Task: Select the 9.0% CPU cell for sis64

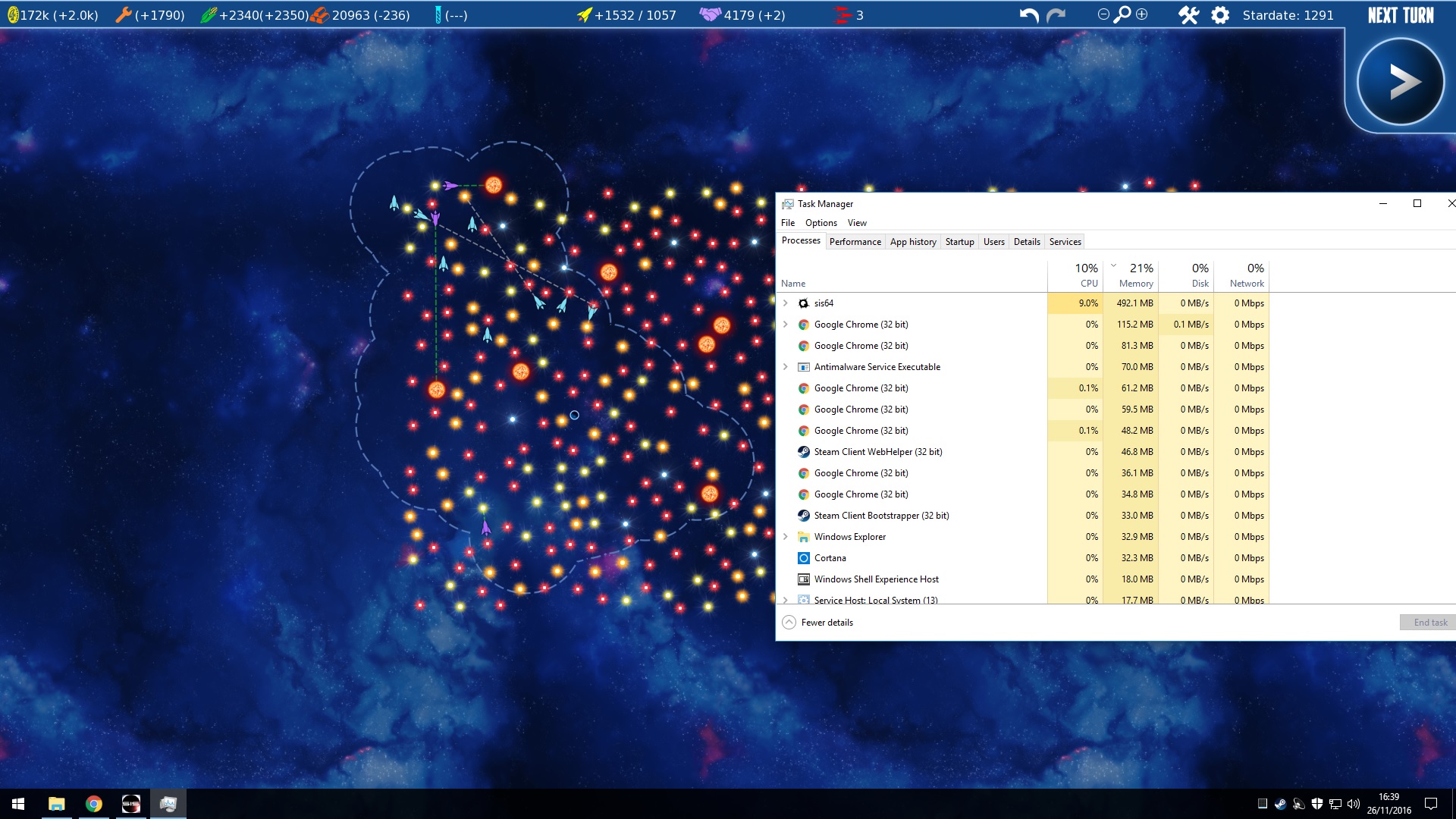Action: tap(1075, 303)
